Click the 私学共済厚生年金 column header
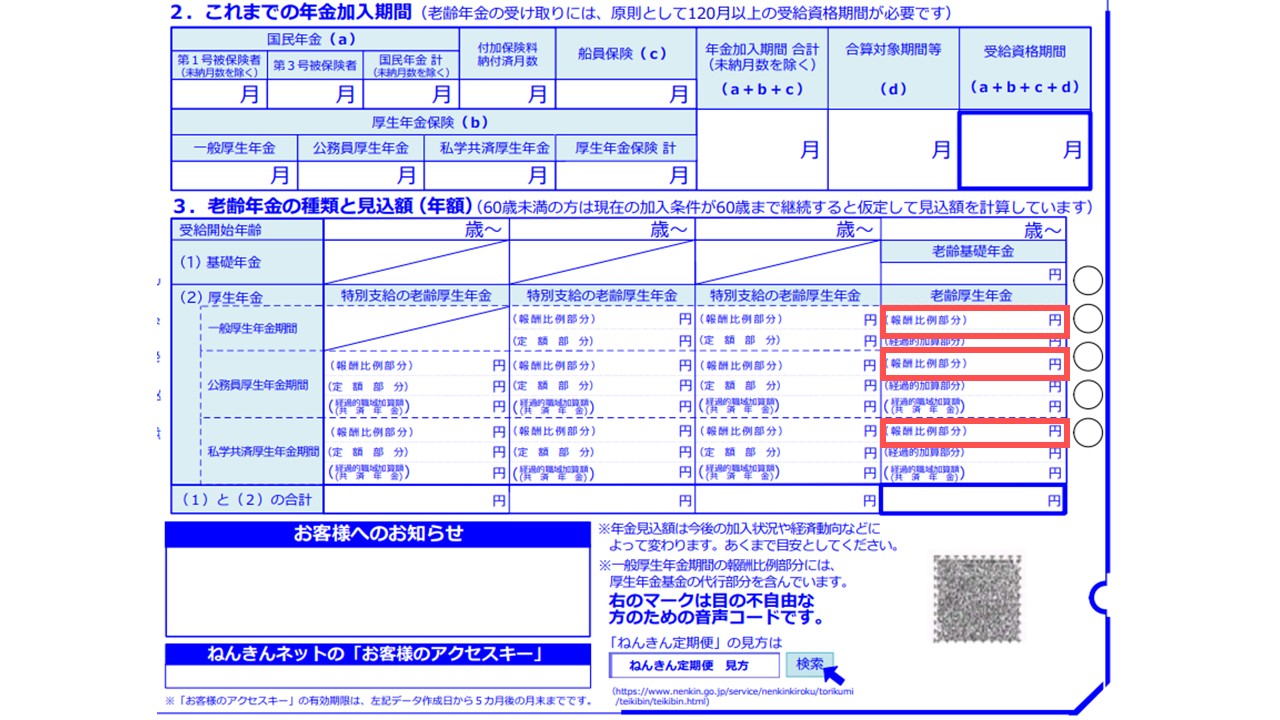The image size is (1280, 720). click(x=489, y=148)
